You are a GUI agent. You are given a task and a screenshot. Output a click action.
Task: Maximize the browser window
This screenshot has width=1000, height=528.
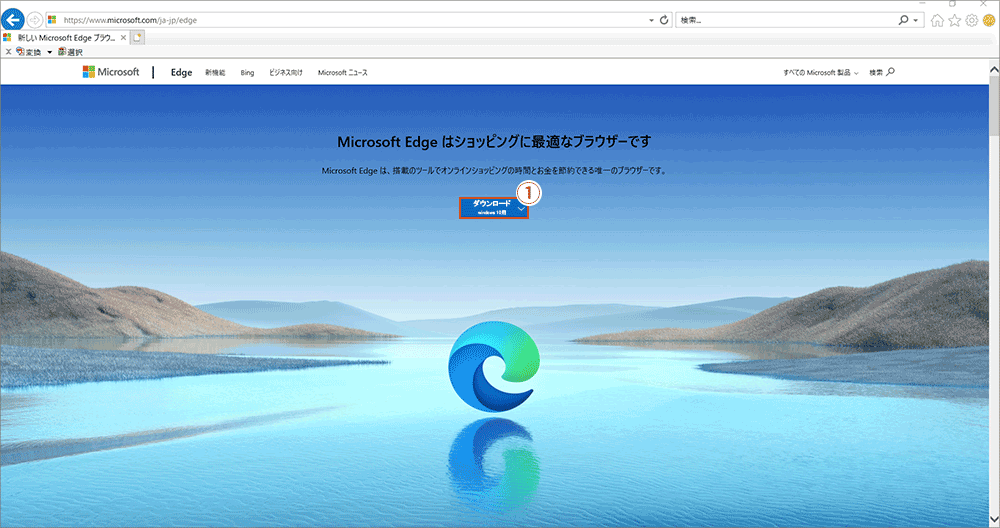[953, 4]
